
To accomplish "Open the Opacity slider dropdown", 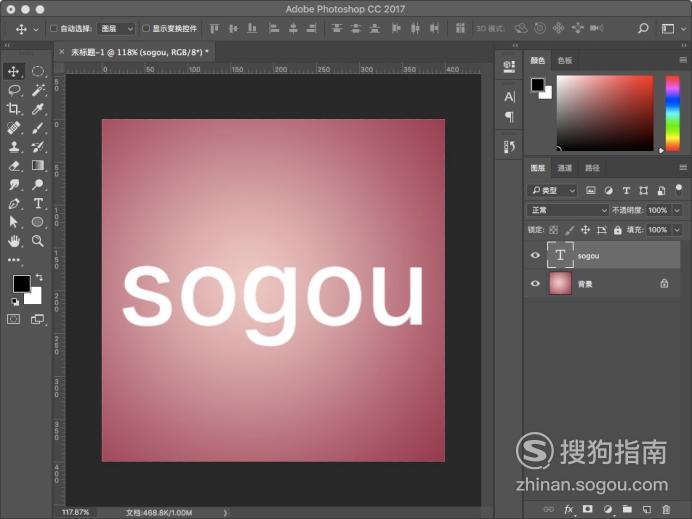I will coord(677,211).
